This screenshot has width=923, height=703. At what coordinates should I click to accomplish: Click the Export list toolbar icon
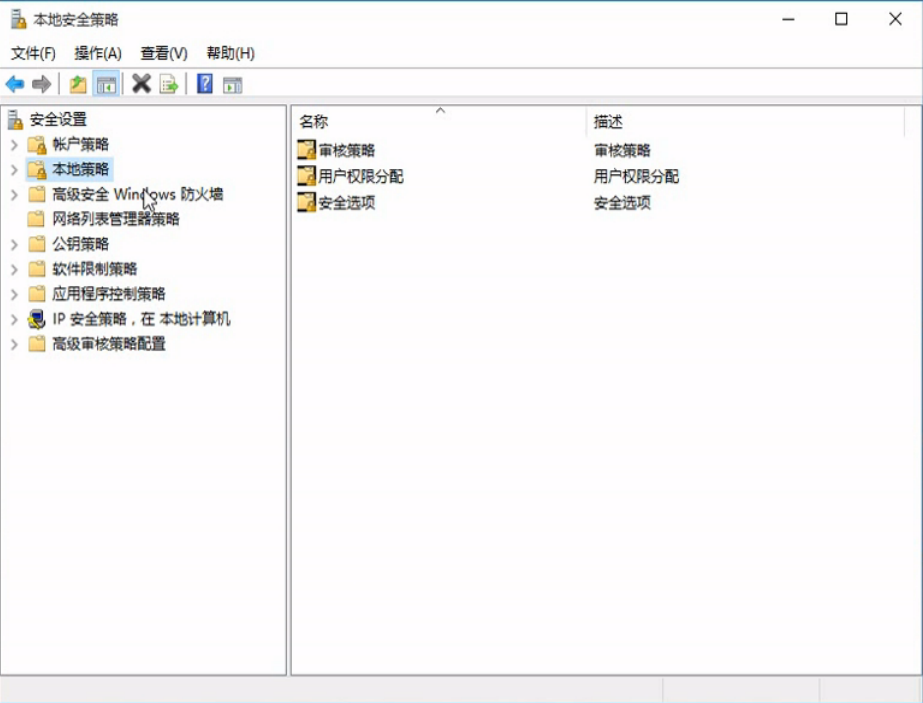[x=169, y=84]
